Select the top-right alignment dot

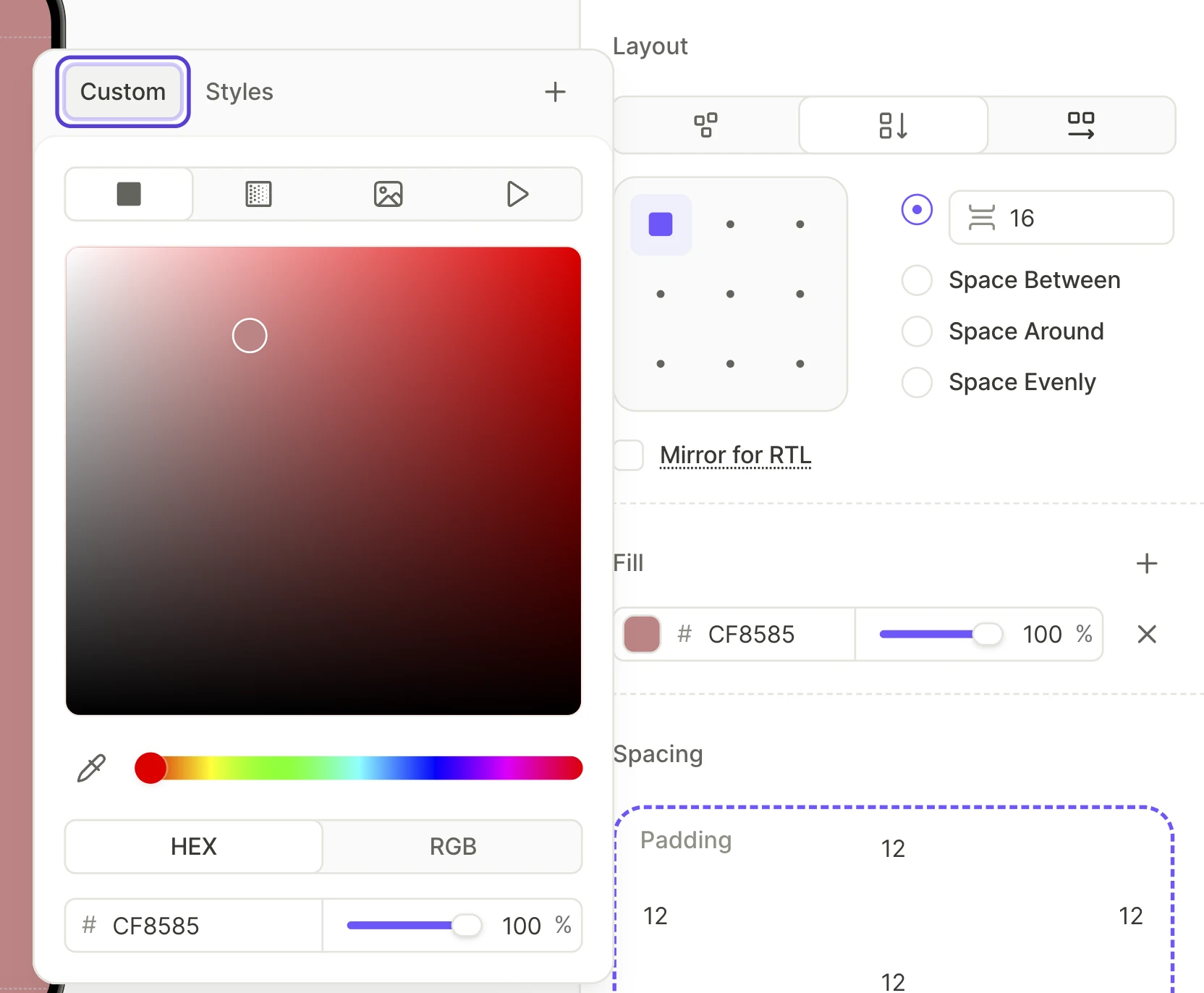(800, 224)
